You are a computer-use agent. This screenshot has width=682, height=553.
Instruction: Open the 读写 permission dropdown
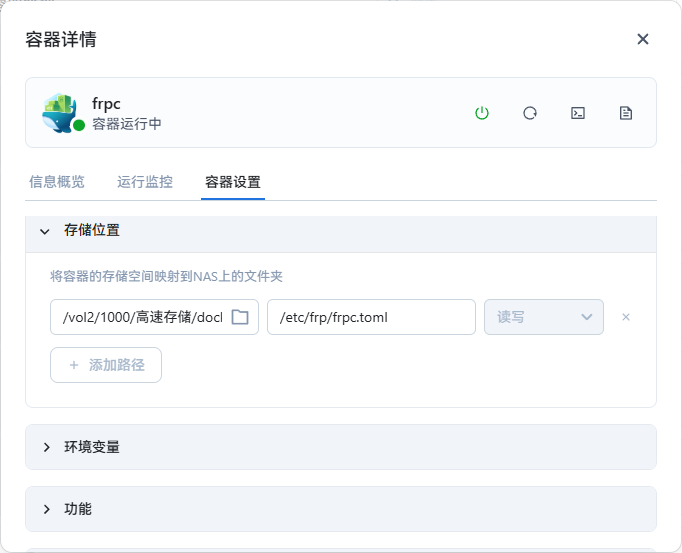pos(544,317)
